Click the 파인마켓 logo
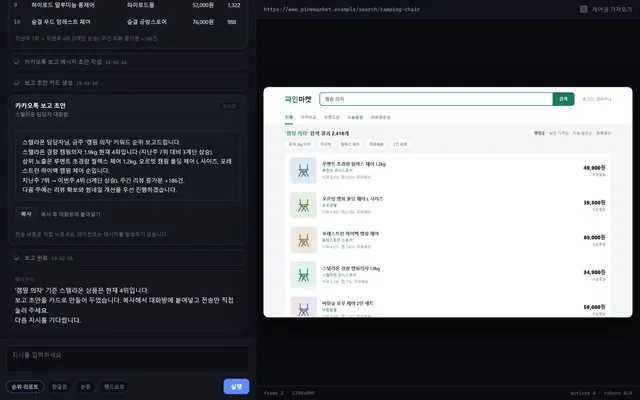The width and height of the screenshot is (640, 400). tap(298, 99)
